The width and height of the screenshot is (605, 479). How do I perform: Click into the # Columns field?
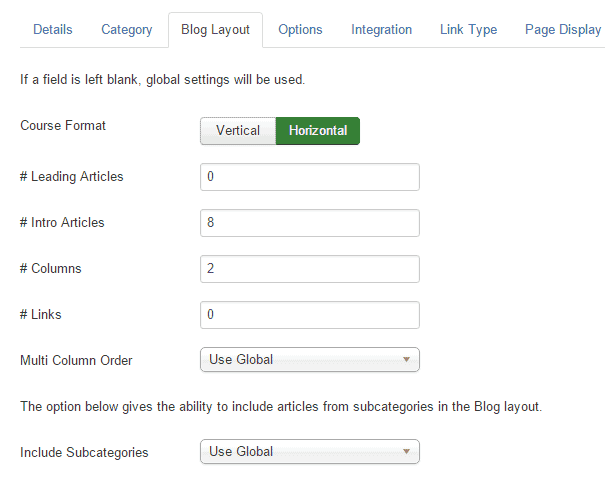coord(309,269)
